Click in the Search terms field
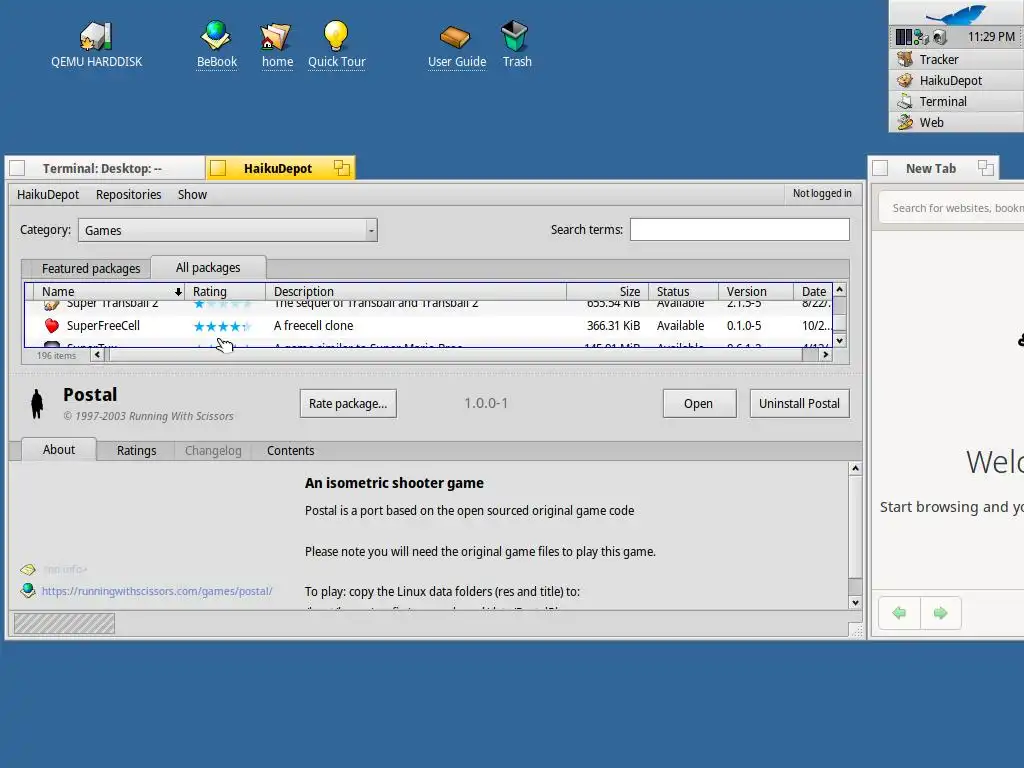1024x768 pixels. pyautogui.click(x=739, y=229)
